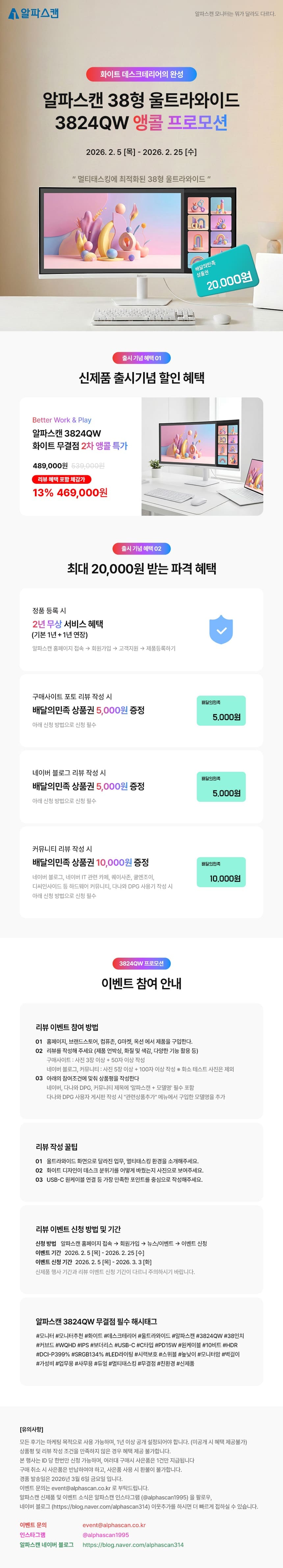Click the red 리뷰 혜택 포함 체감가 badge
This screenshot has width=283, height=1568.
[62, 479]
